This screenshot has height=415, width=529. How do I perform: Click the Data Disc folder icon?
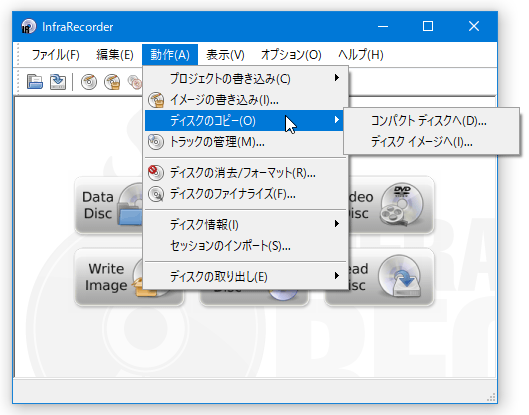pyautogui.click(x=131, y=204)
